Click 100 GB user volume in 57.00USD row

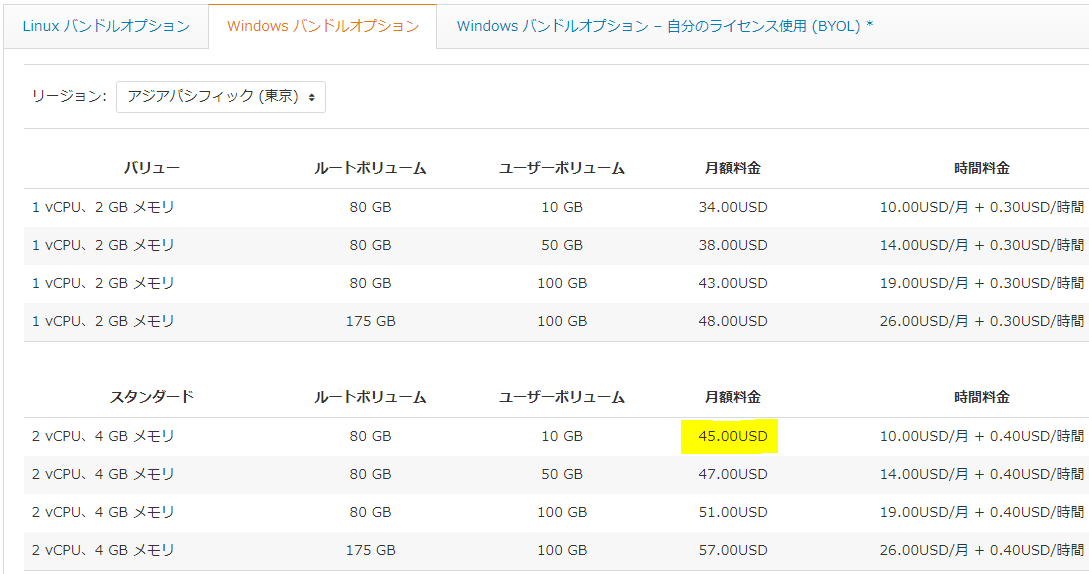562,550
